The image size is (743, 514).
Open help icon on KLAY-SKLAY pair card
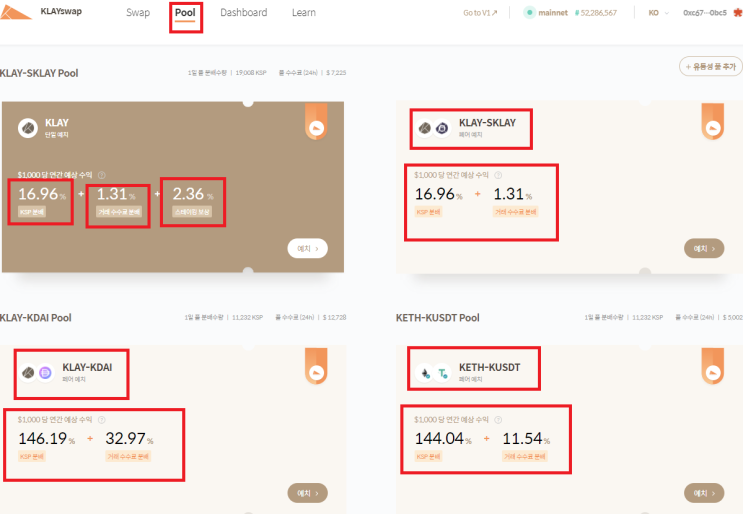pyautogui.click(x=498, y=175)
